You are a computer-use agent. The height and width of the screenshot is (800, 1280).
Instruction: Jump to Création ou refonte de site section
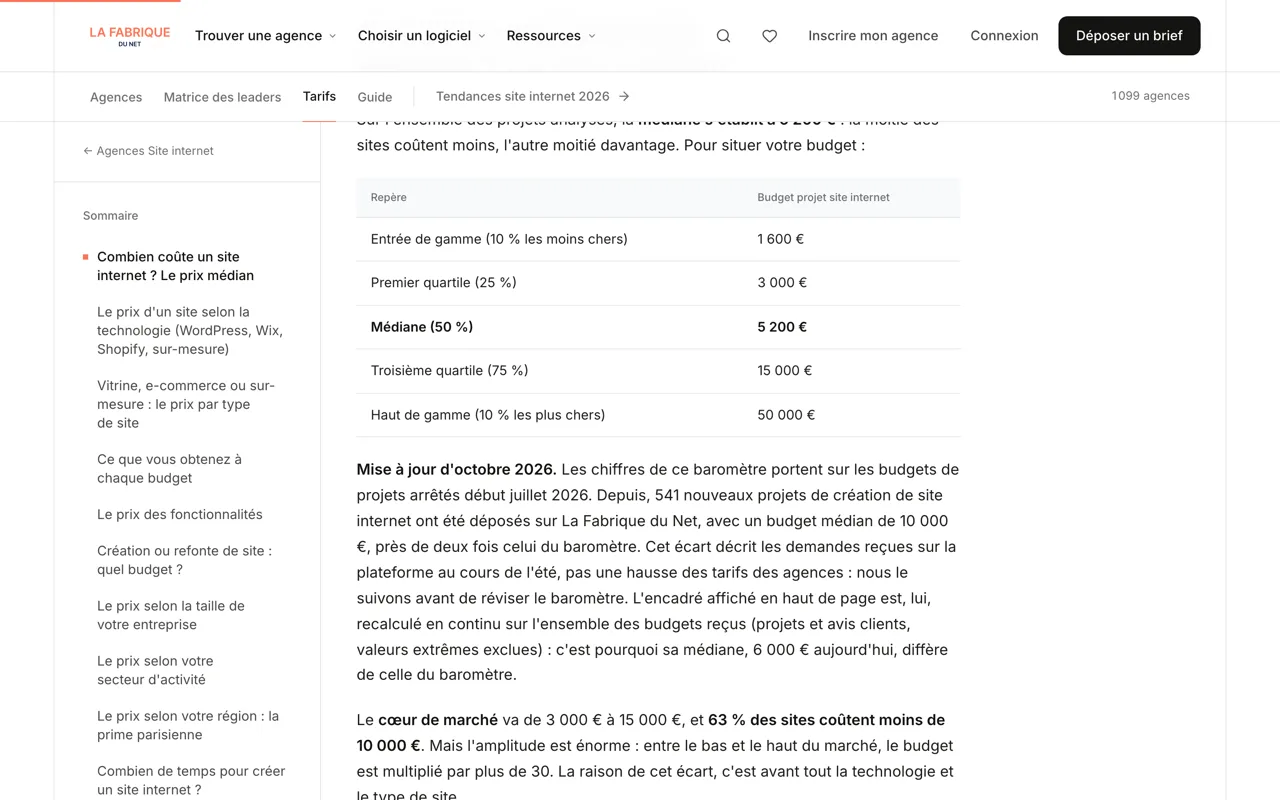(x=184, y=560)
